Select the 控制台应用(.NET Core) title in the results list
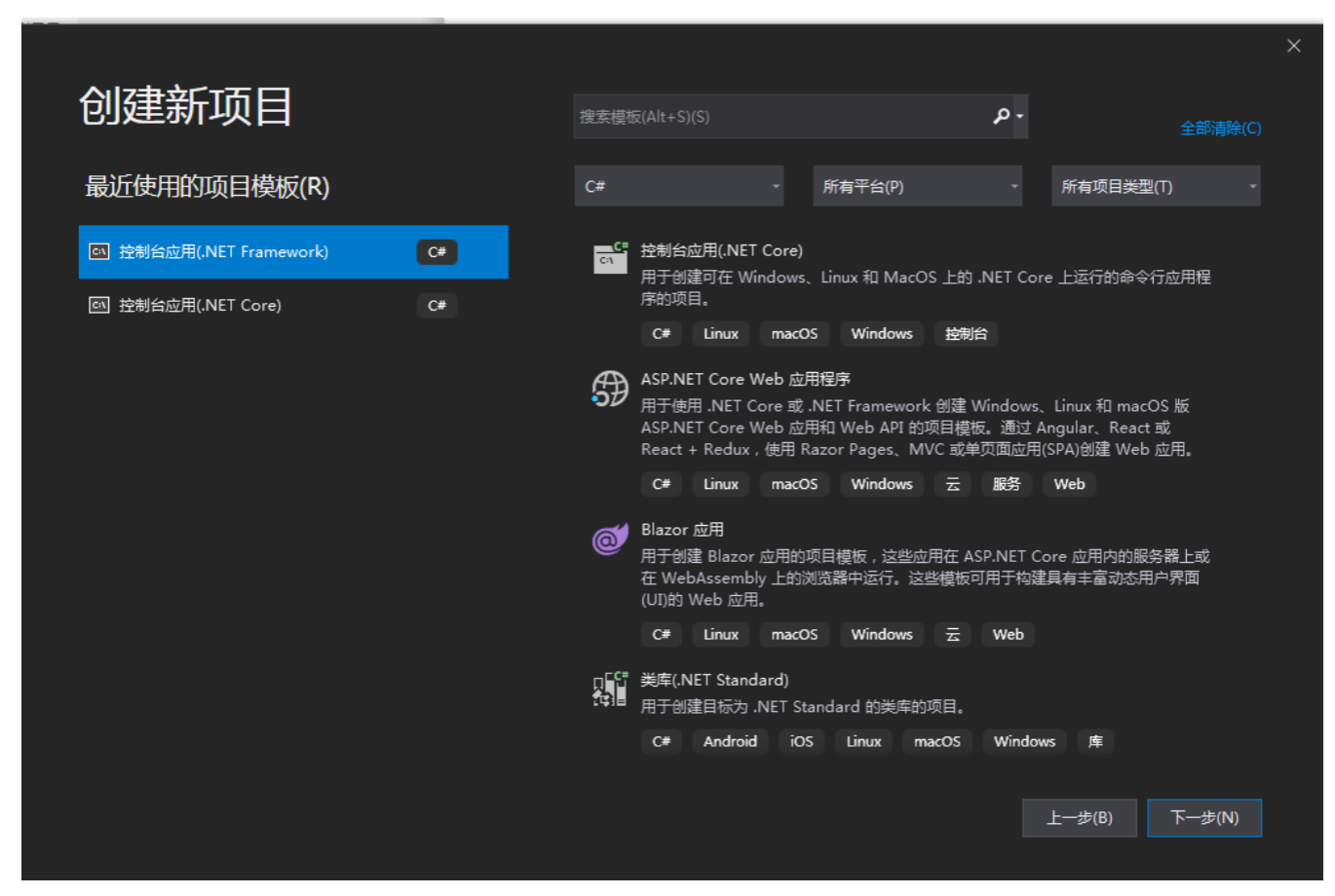This screenshot has width=1335, height=896. pyautogui.click(x=722, y=250)
